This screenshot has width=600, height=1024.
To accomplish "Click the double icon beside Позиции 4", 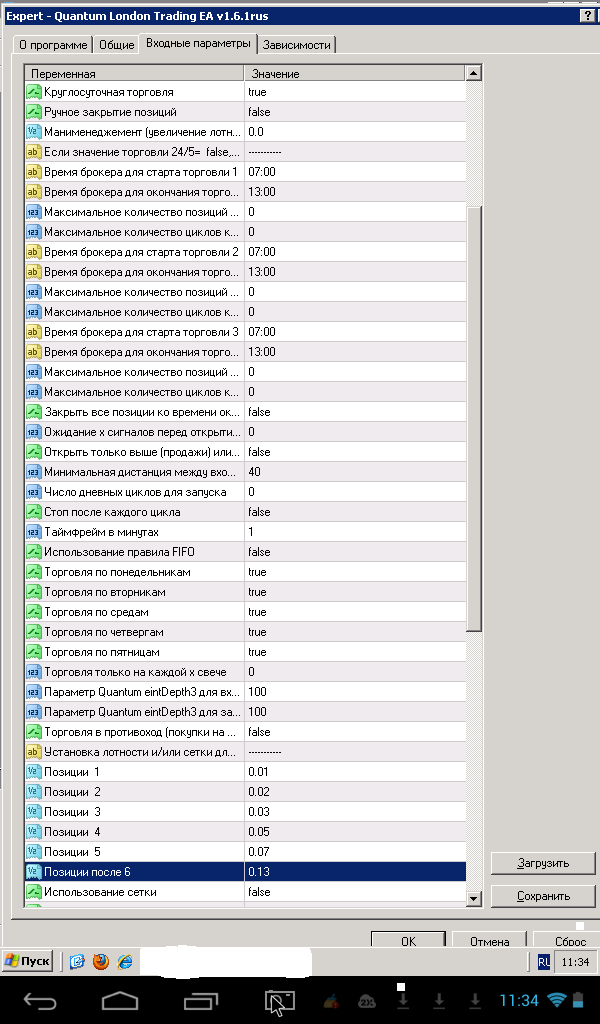I will point(34,832).
